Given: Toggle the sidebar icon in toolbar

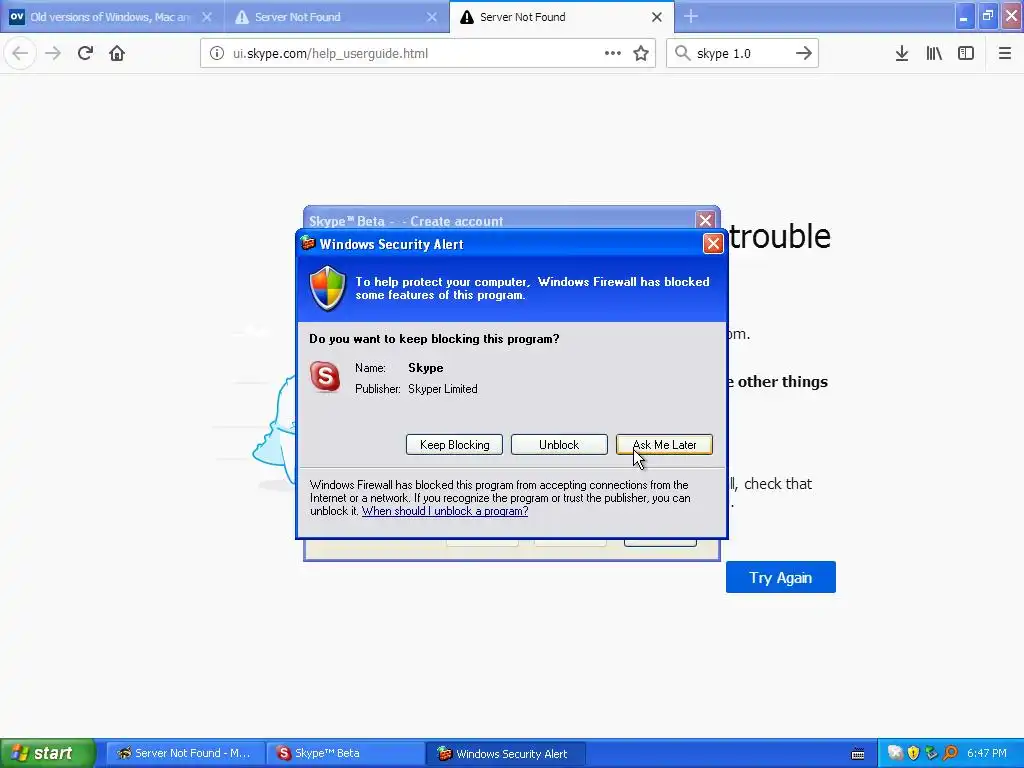Looking at the screenshot, I should [x=966, y=53].
